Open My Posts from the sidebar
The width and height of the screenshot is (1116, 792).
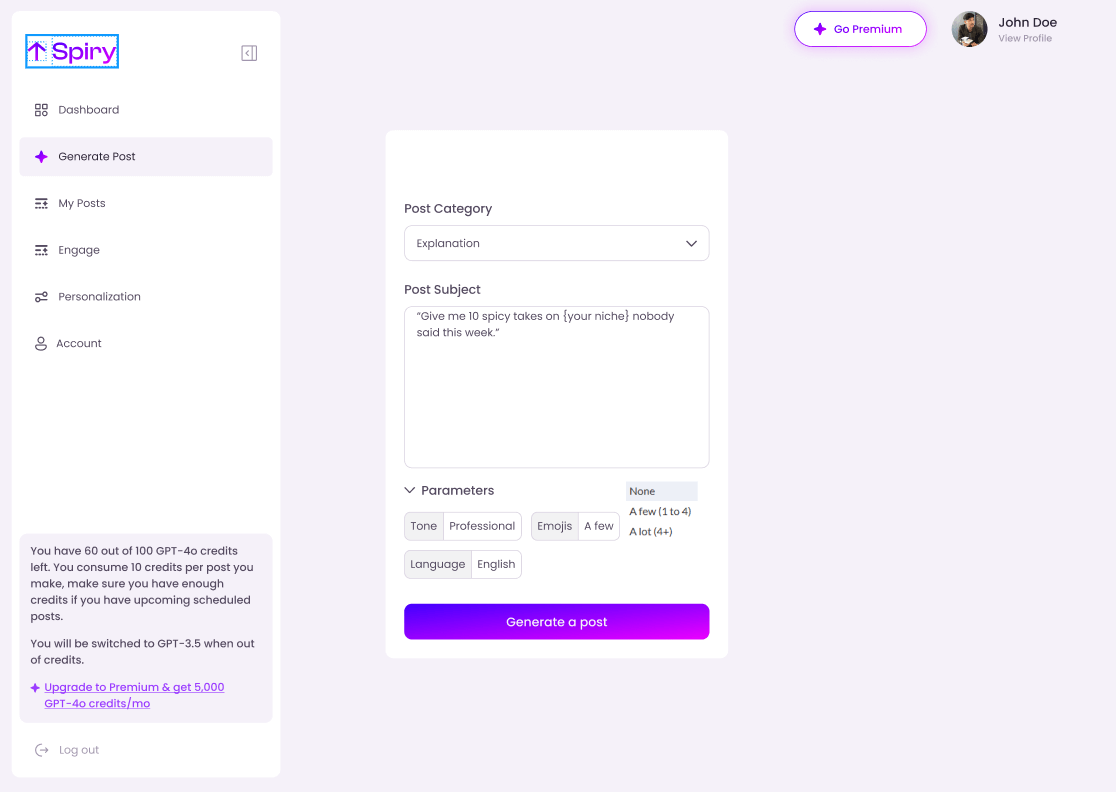[84, 203]
